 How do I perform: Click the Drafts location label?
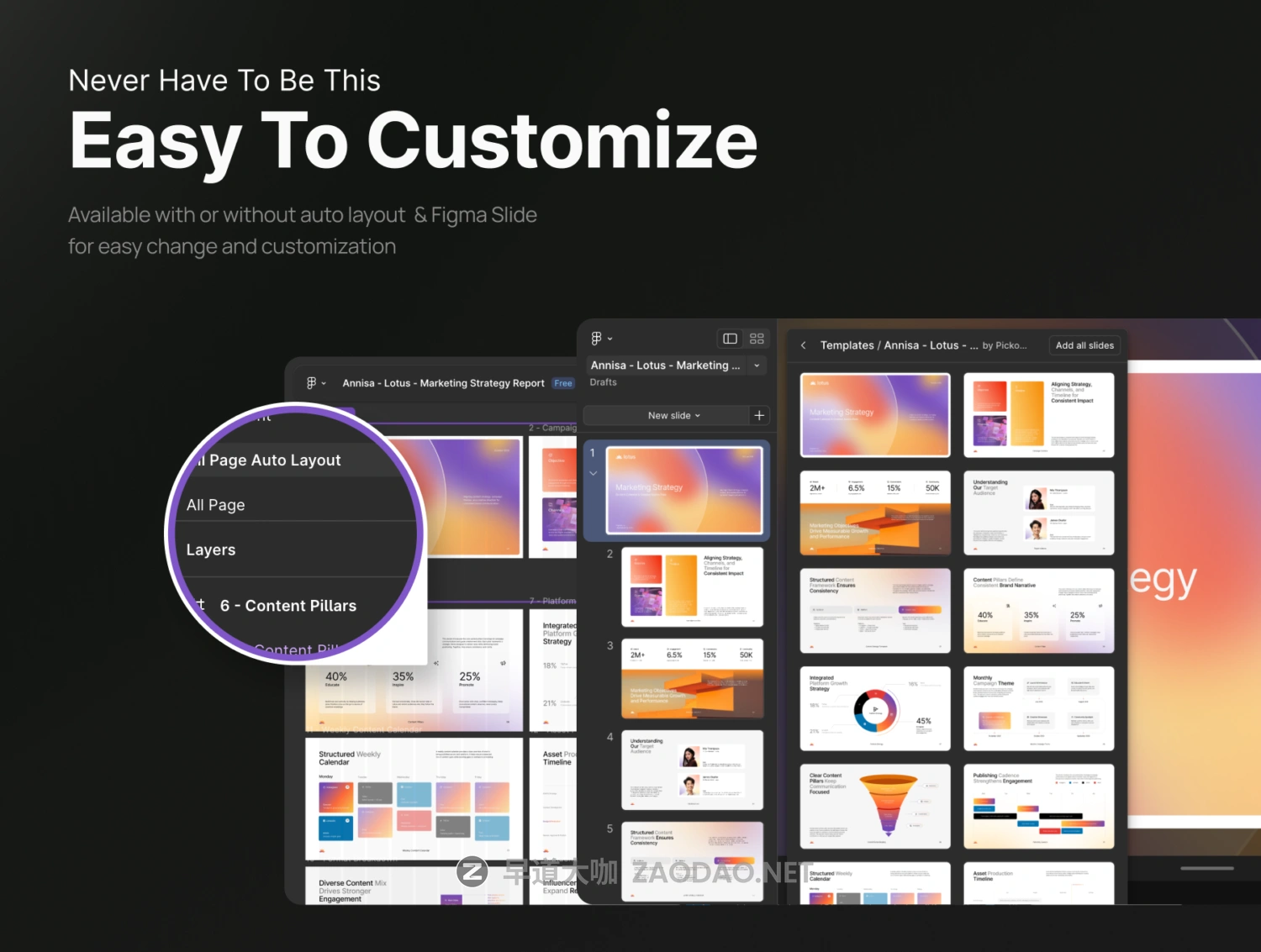[603, 382]
